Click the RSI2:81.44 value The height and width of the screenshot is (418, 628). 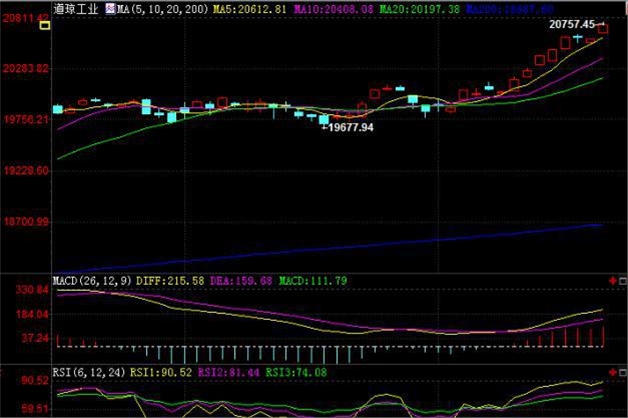click(x=229, y=372)
